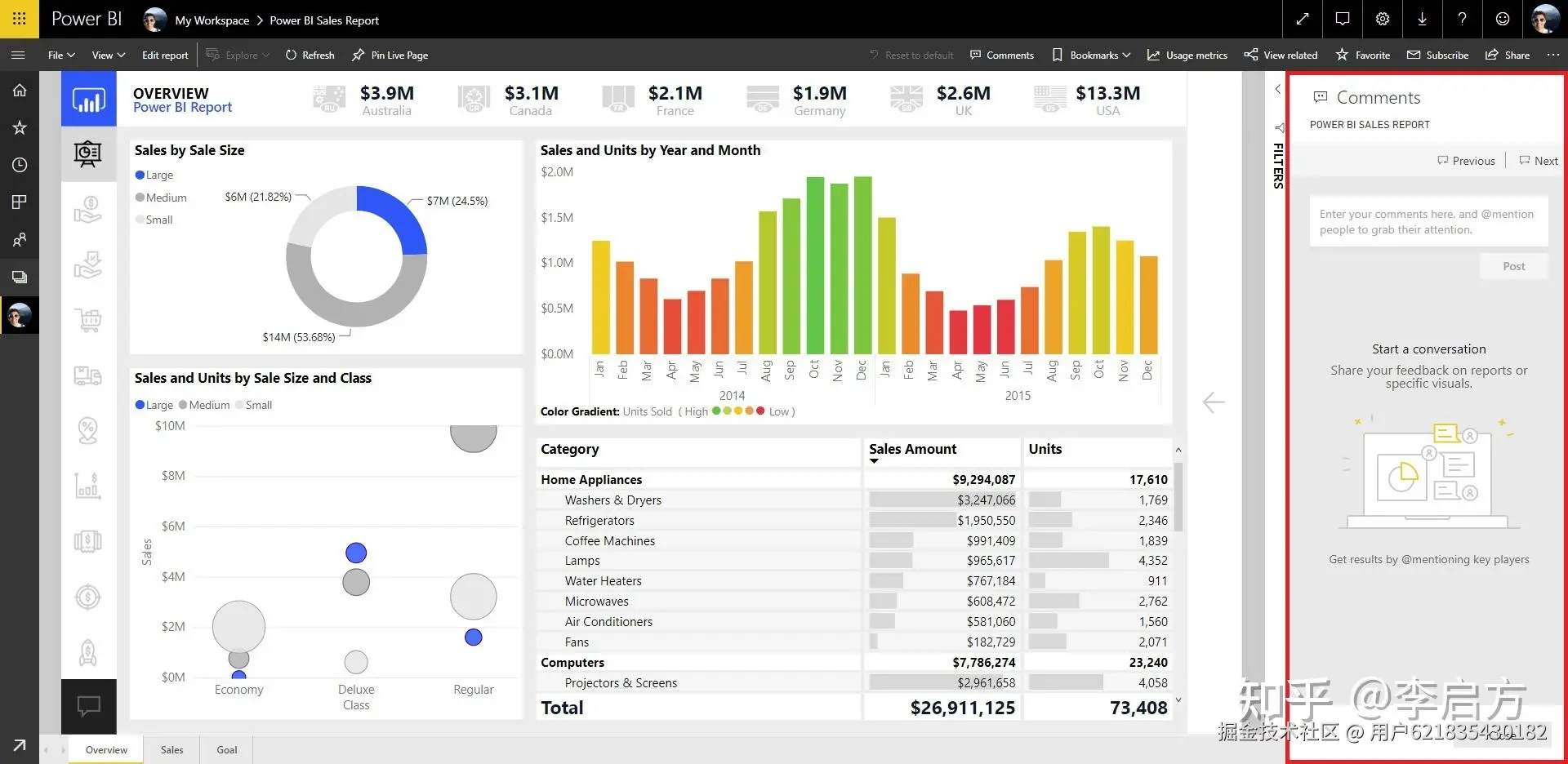Click the comment bubble report sidebar icon
This screenshot has height=764, width=1568.
point(88,706)
